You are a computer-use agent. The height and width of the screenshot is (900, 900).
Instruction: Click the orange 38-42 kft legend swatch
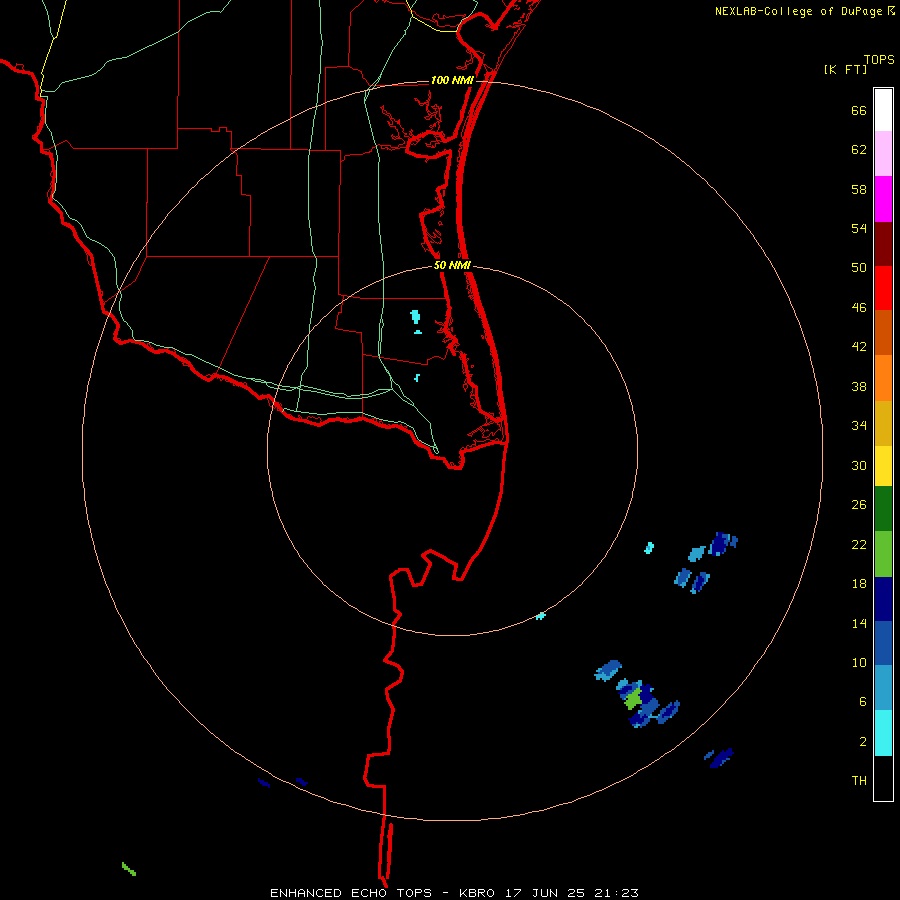click(x=883, y=378)
